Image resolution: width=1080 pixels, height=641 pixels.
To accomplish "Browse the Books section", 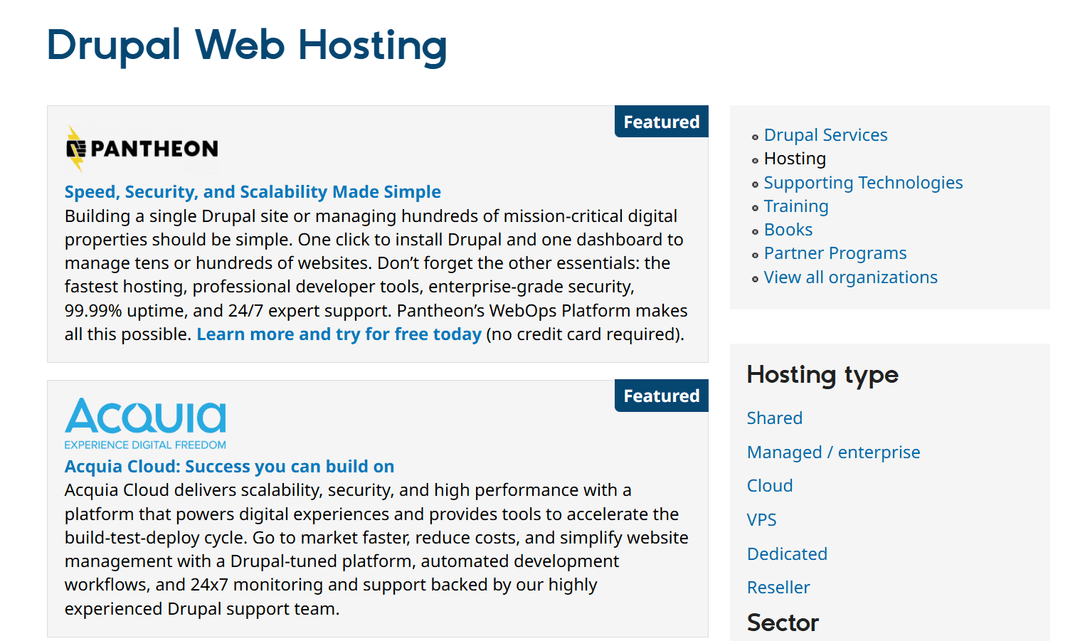I will tap(788, 229).
